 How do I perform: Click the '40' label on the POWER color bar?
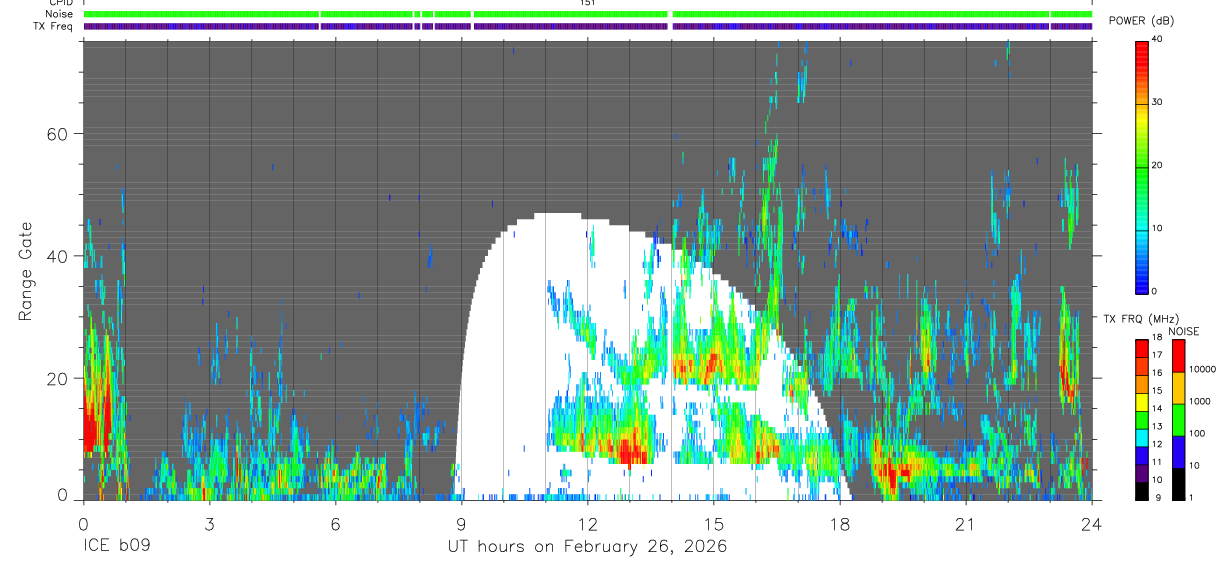[x=1158, y=39]
